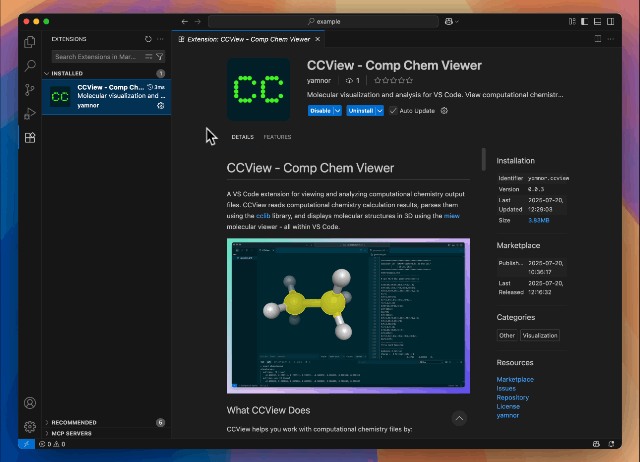The image size is (640, 462).
Task: Open gear menu for CCView list item
Action: tap(161, 106)
